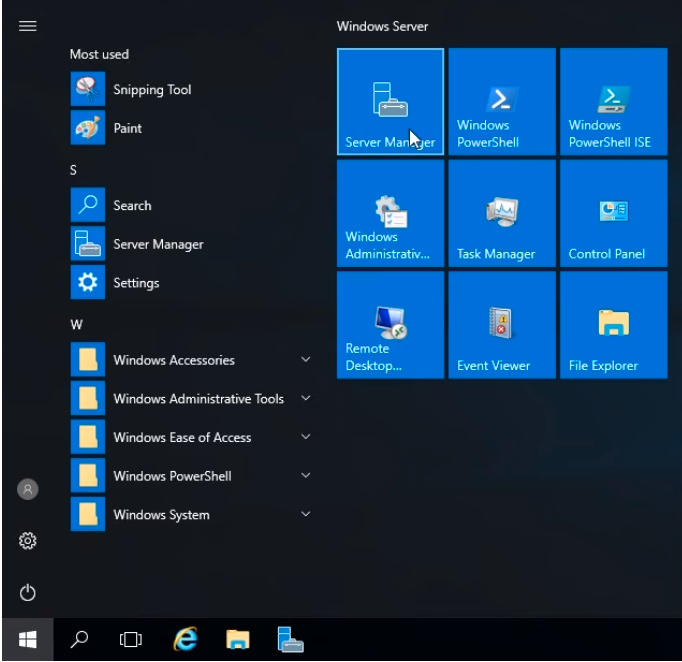Open Settings from the left rail gear
The image size is (682, 662).
pos(27,541)
